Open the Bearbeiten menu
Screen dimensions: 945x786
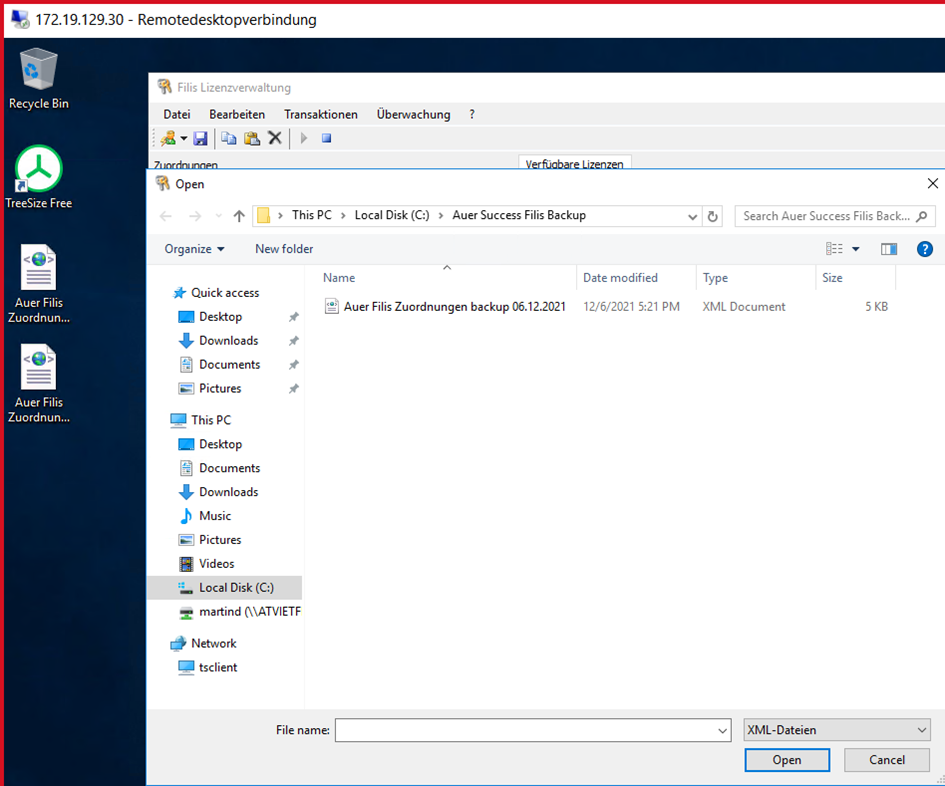pos(237,114)
